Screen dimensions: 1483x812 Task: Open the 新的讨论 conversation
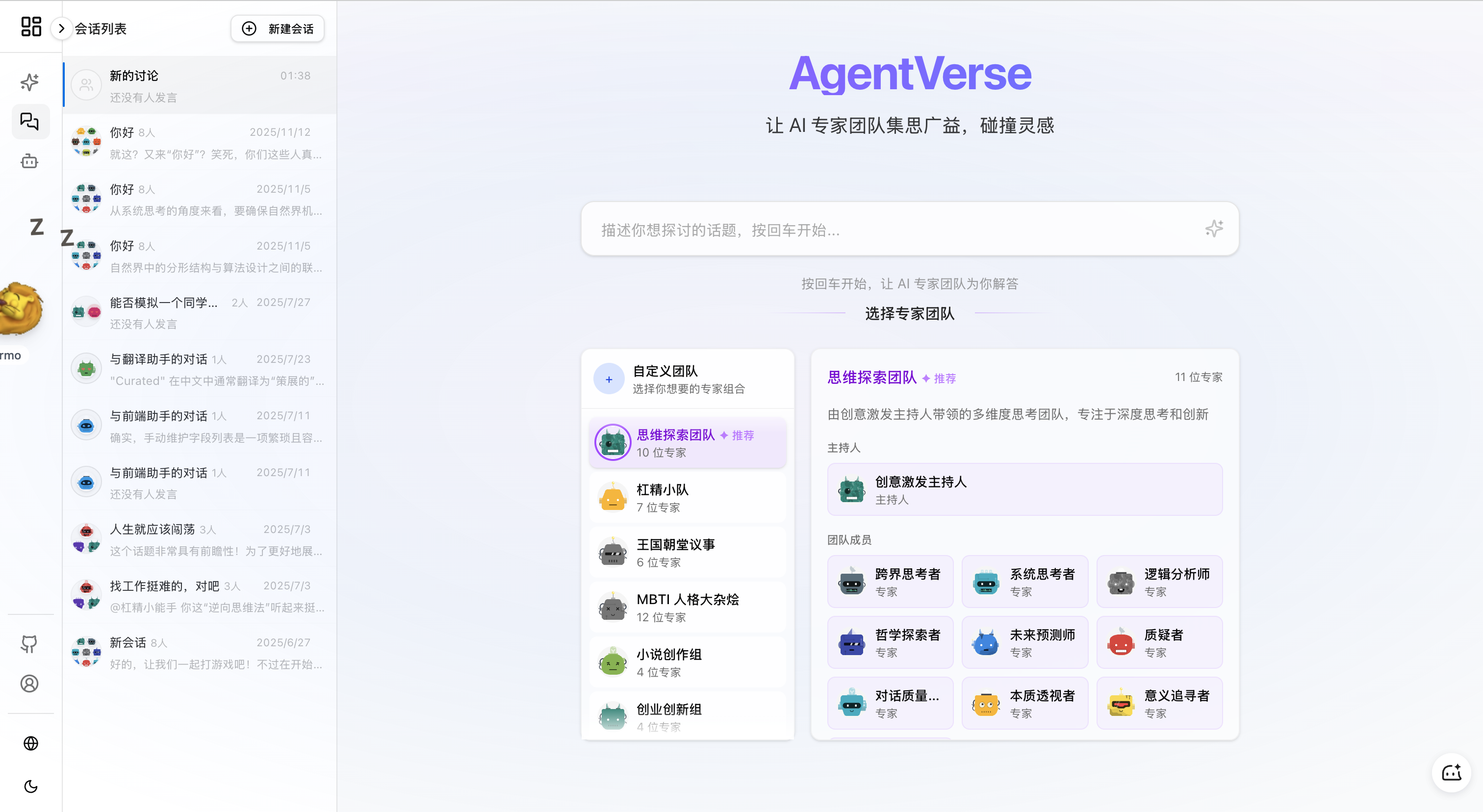199,85
